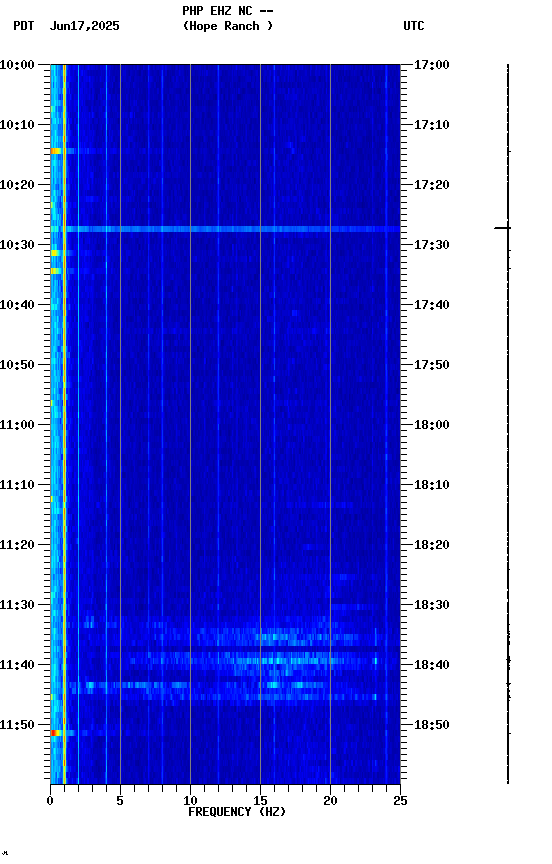Click the 18:40 UTC time label
Image resolution: width=552 pixels, height=864 pixels.
432,665
